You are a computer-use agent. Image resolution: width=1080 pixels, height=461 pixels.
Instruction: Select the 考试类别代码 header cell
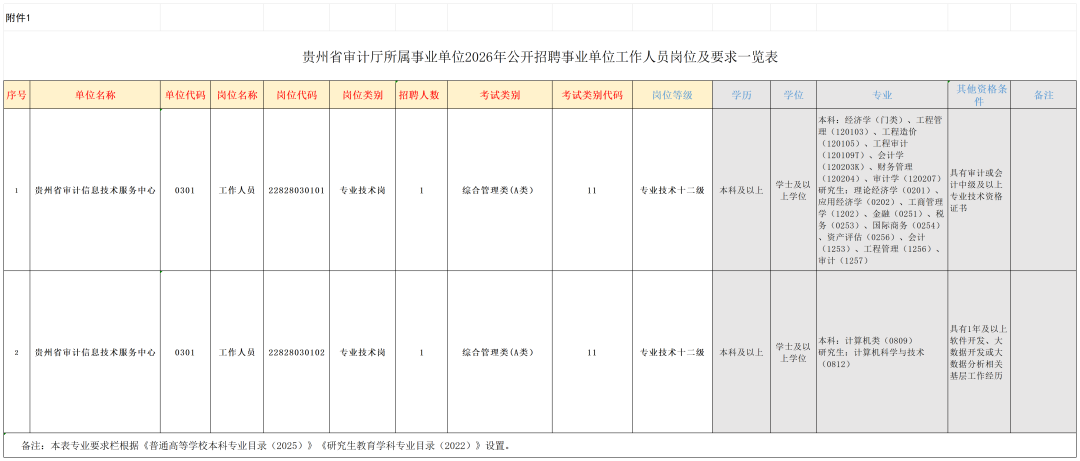click(592, 96)
